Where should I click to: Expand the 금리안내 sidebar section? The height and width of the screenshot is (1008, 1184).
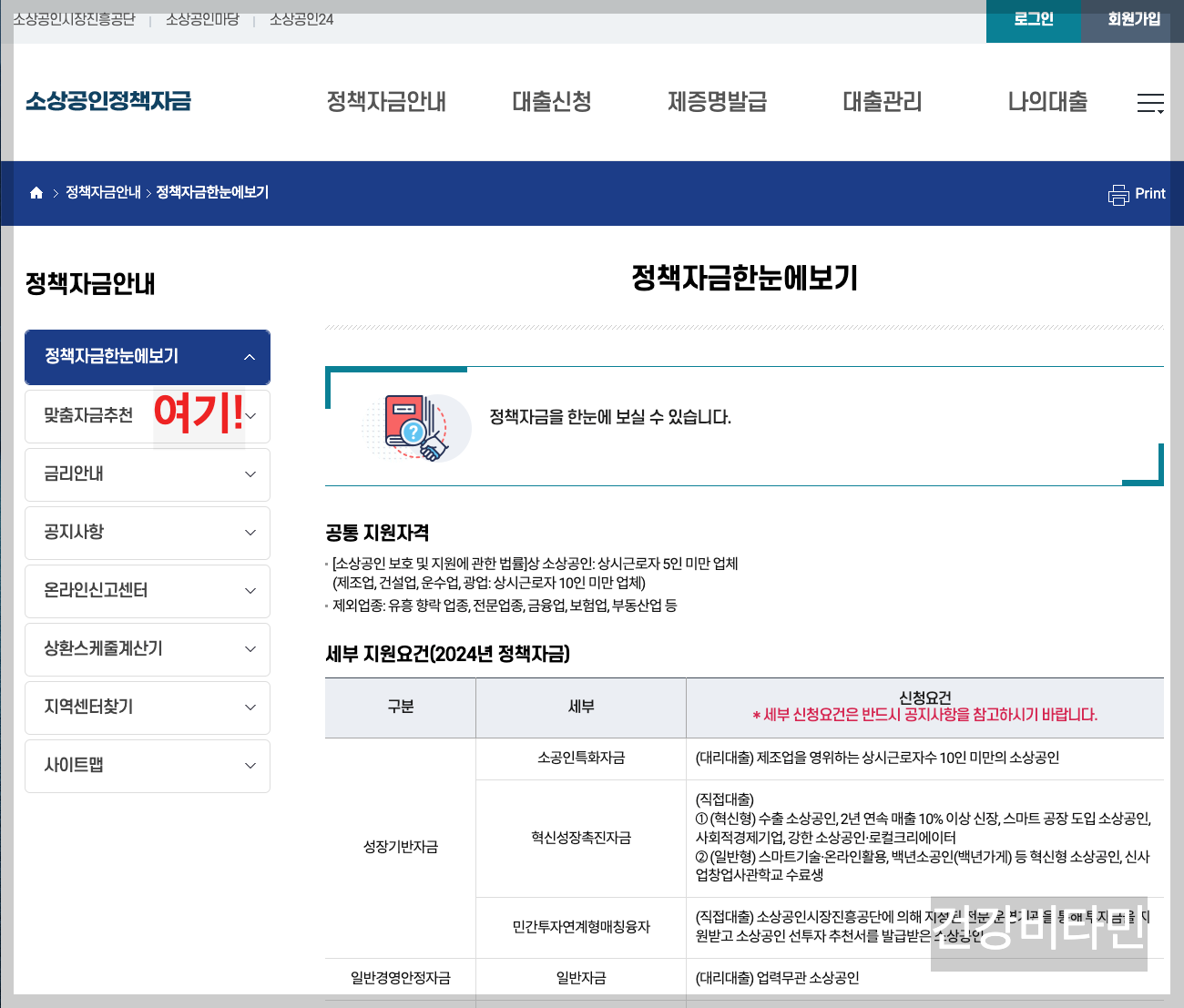147,474
